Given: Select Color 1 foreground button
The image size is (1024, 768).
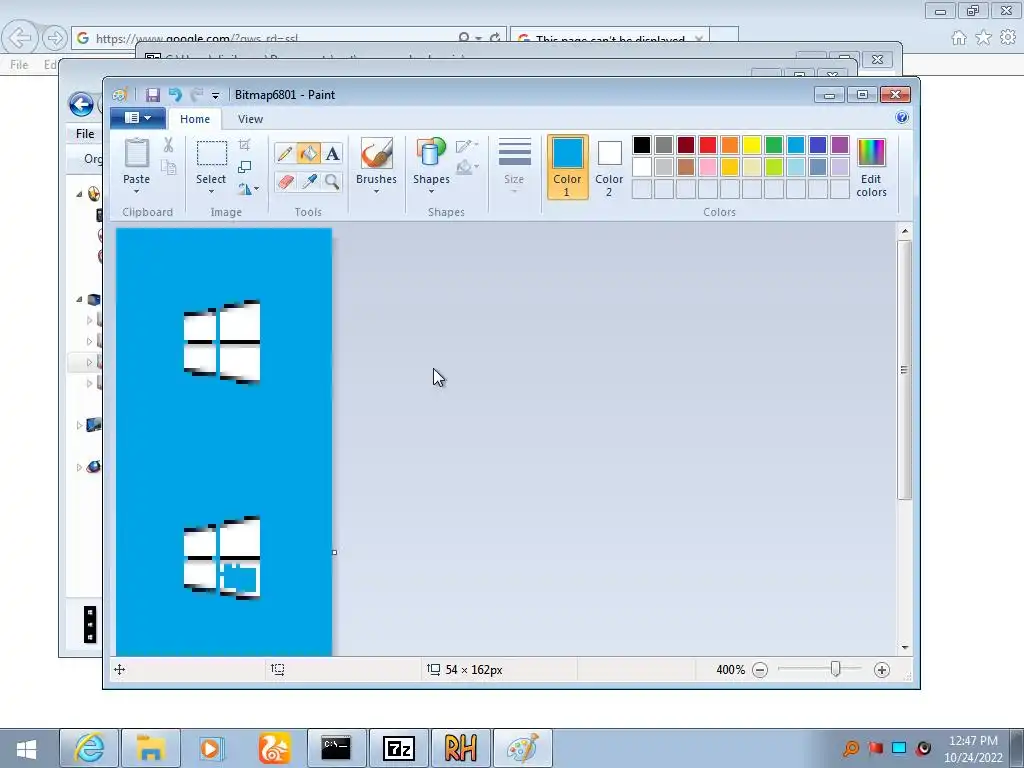Looking at the screenshot, I should coord(568,167).
